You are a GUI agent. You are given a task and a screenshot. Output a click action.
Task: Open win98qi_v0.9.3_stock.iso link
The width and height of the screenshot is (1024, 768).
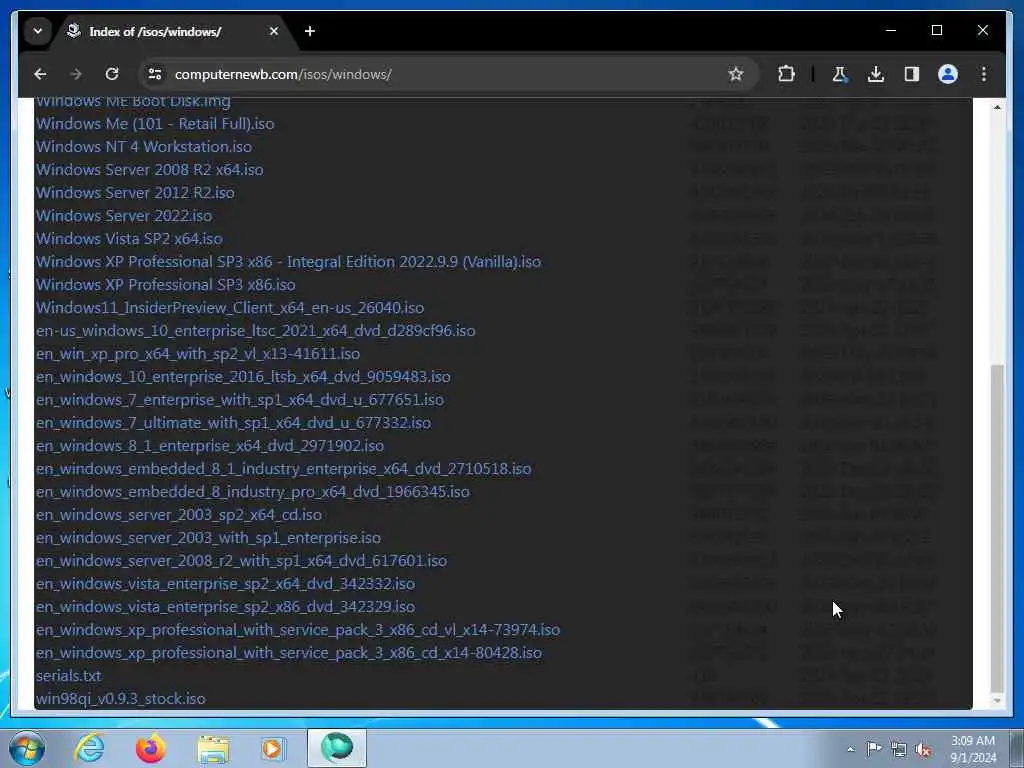point(121,699)
